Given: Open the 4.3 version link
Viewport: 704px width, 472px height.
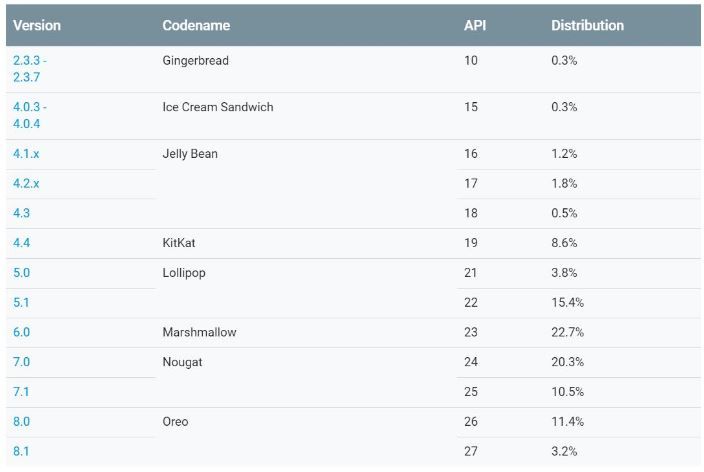Looking at the screenshot, I should (x=21, y=213).
